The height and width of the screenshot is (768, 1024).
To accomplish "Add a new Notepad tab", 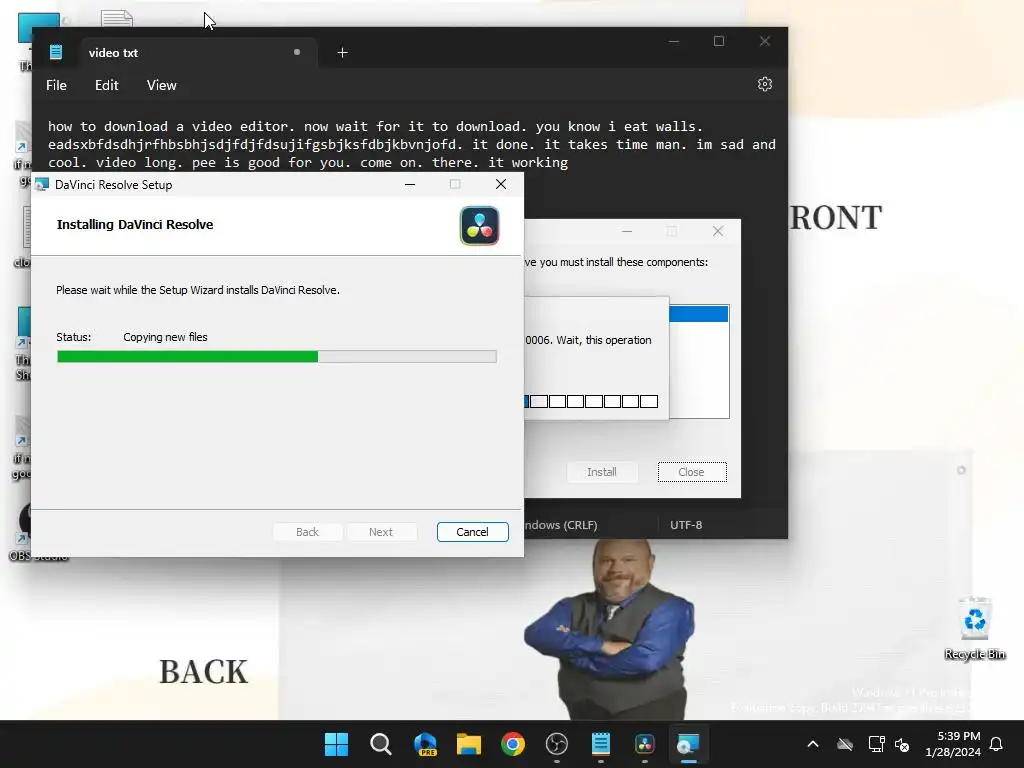I will 342,53.
